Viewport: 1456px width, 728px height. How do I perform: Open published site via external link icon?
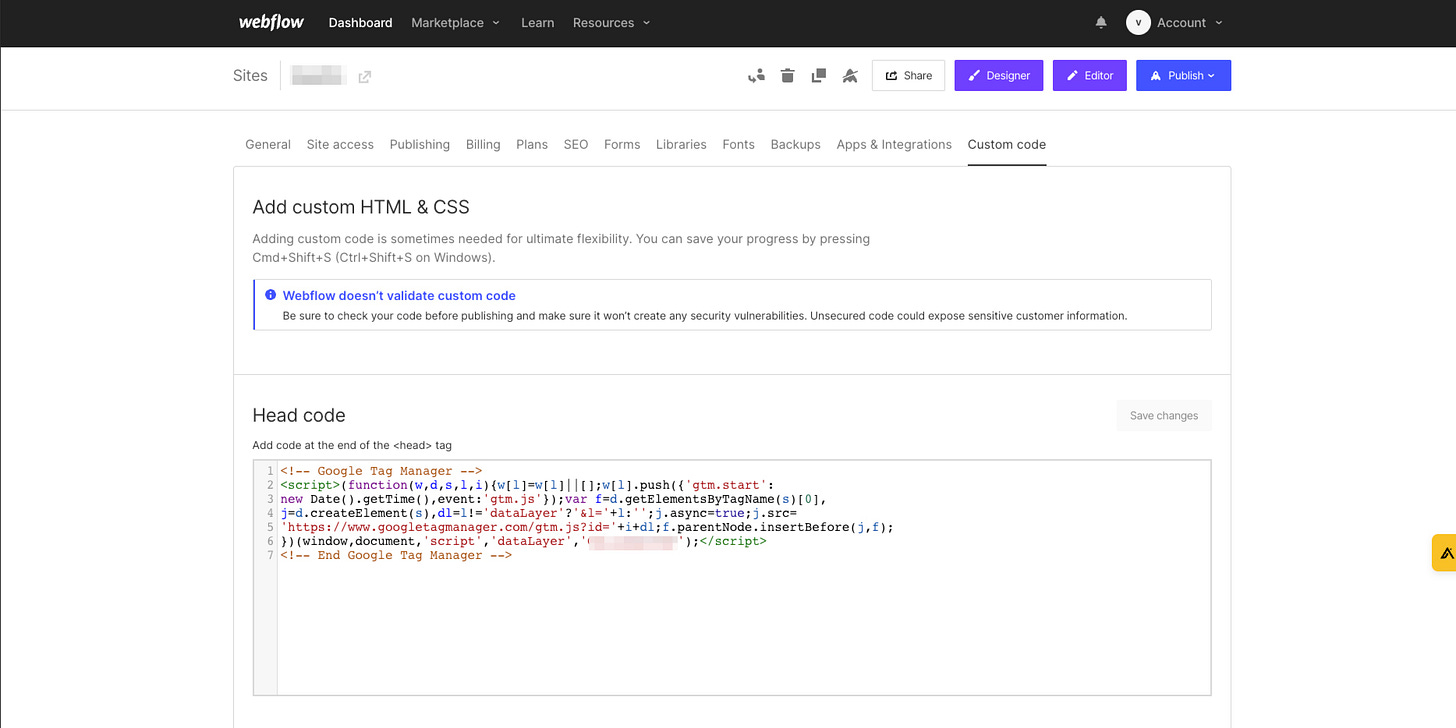365,76
